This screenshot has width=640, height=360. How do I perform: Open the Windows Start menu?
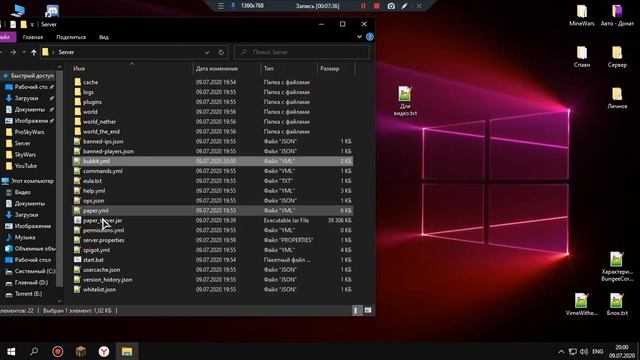11,351
